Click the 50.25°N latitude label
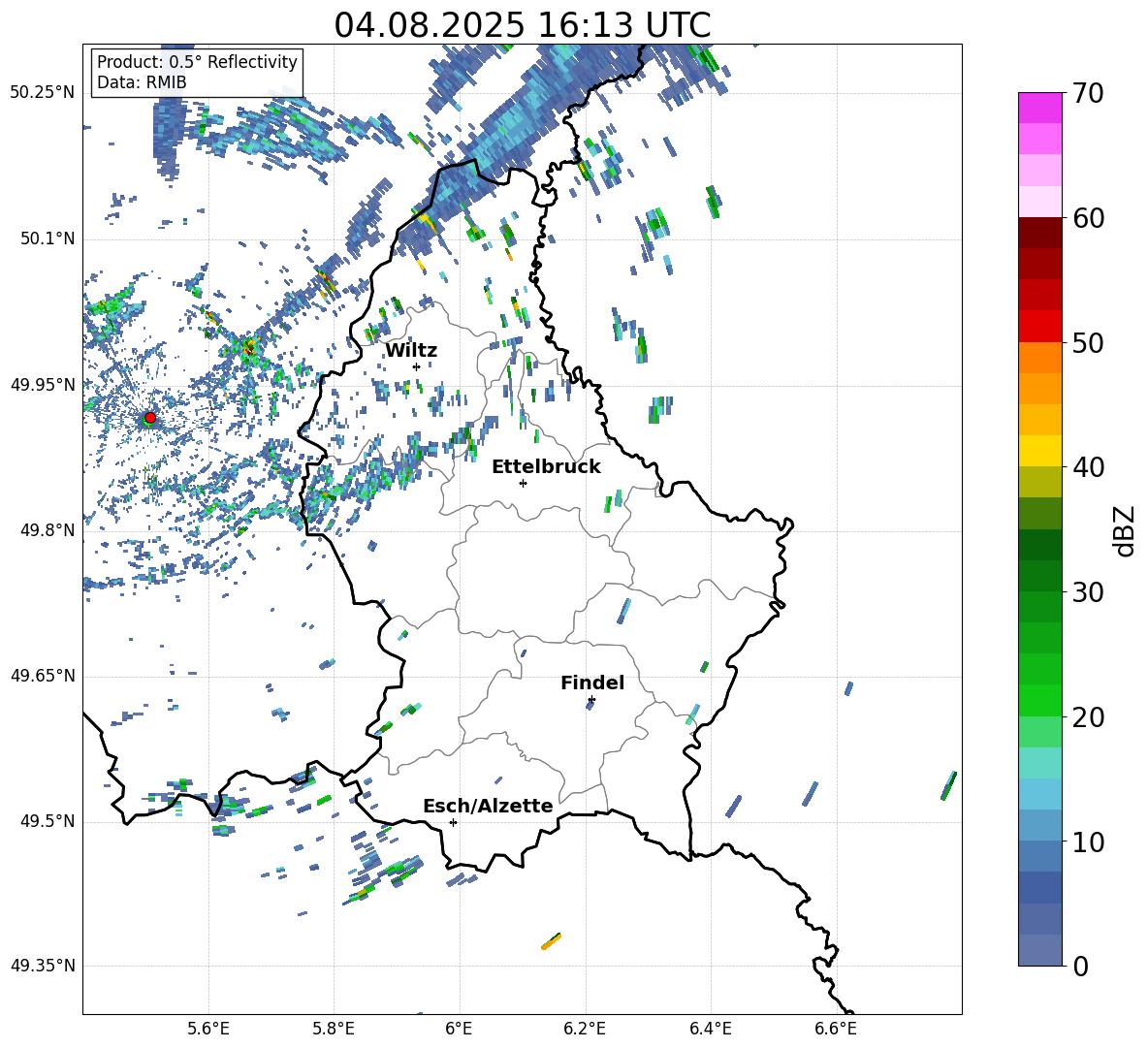1148x1048 pixels. pos(42,93)
